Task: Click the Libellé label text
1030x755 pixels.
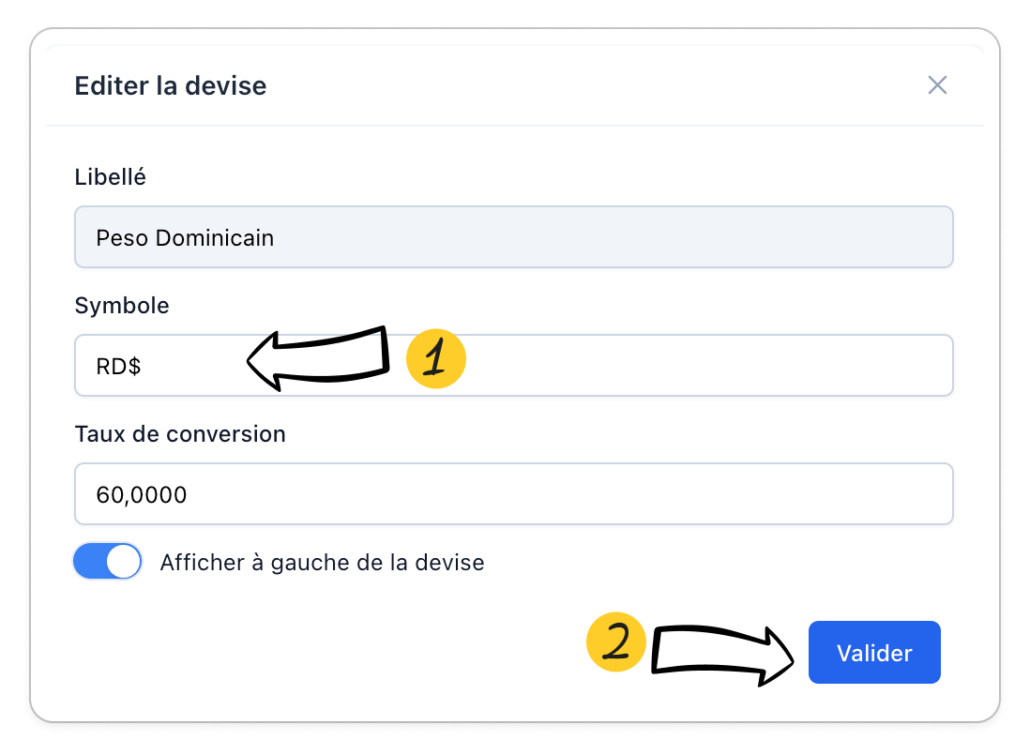Action: (x=110, y=177)
